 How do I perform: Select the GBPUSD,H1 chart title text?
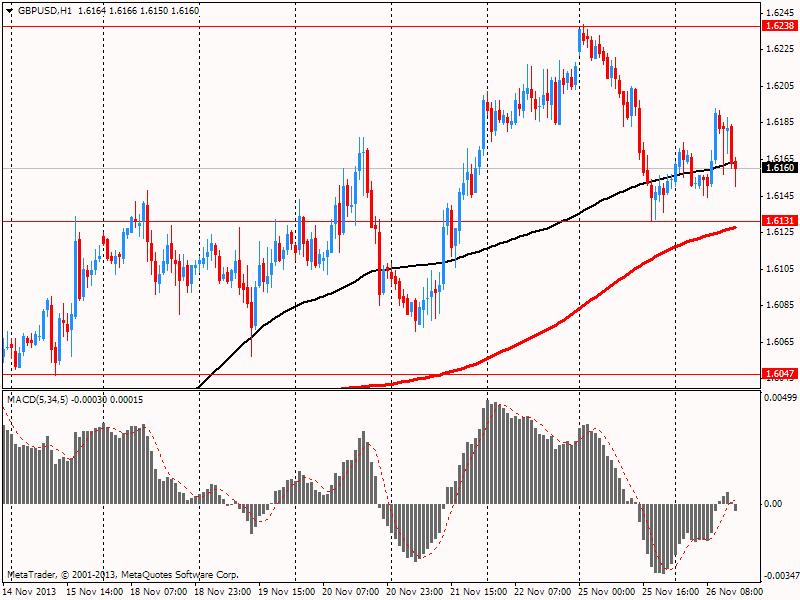pyautogui.click(x=45, y=10)
